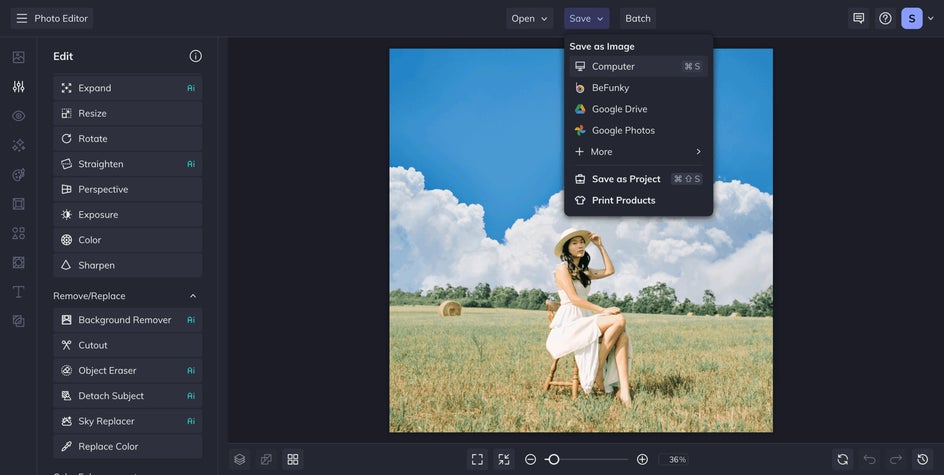Open the Expand AI tool

tap(128, 88)
